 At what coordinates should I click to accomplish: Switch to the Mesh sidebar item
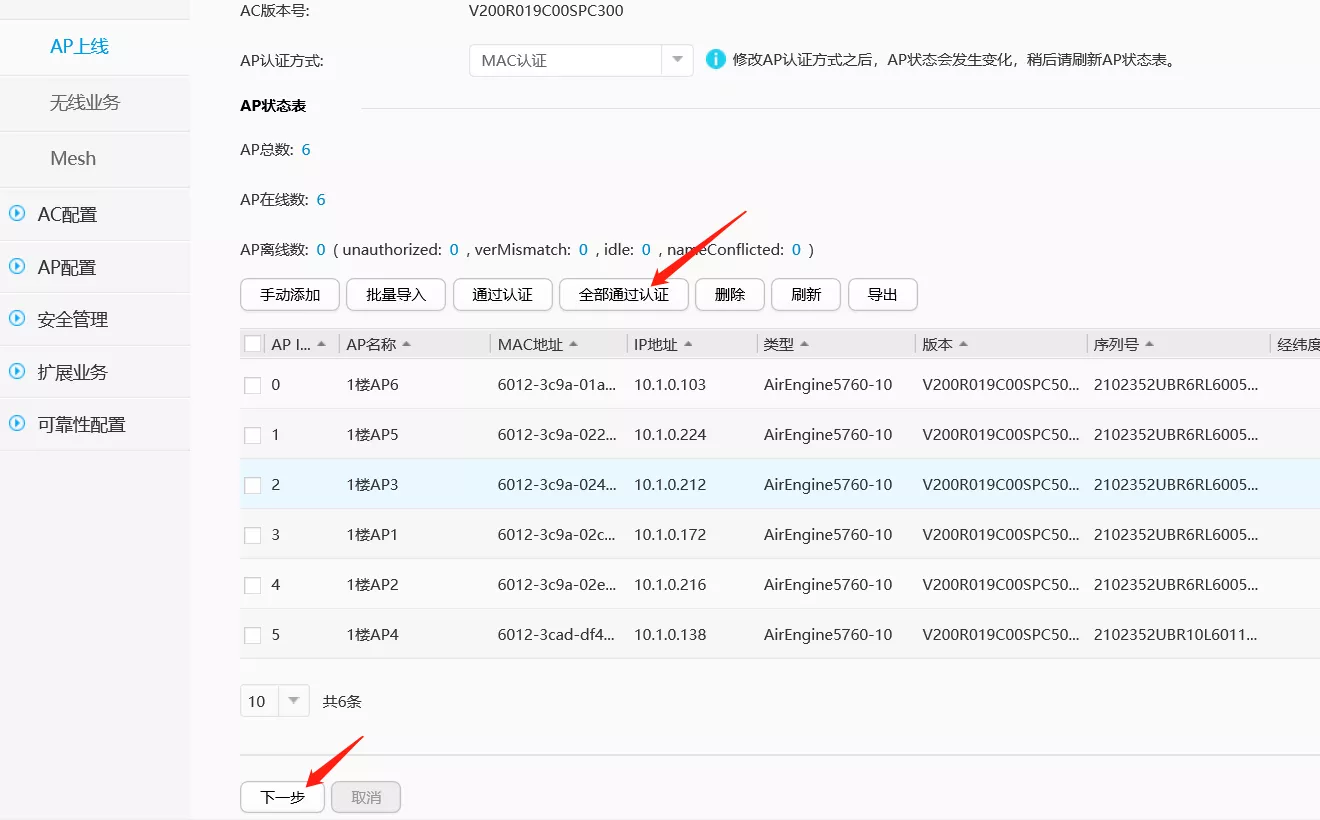click(73, 159)
